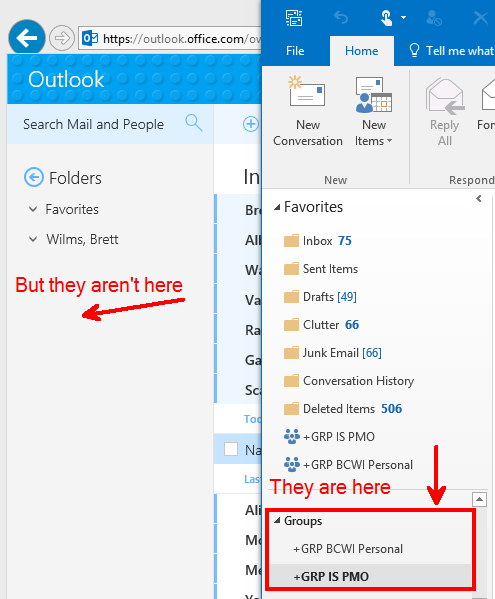Screen dimensions: 495x599
Task: Click the Favorites header in desktop Outlook
Action: click(314, 207)
